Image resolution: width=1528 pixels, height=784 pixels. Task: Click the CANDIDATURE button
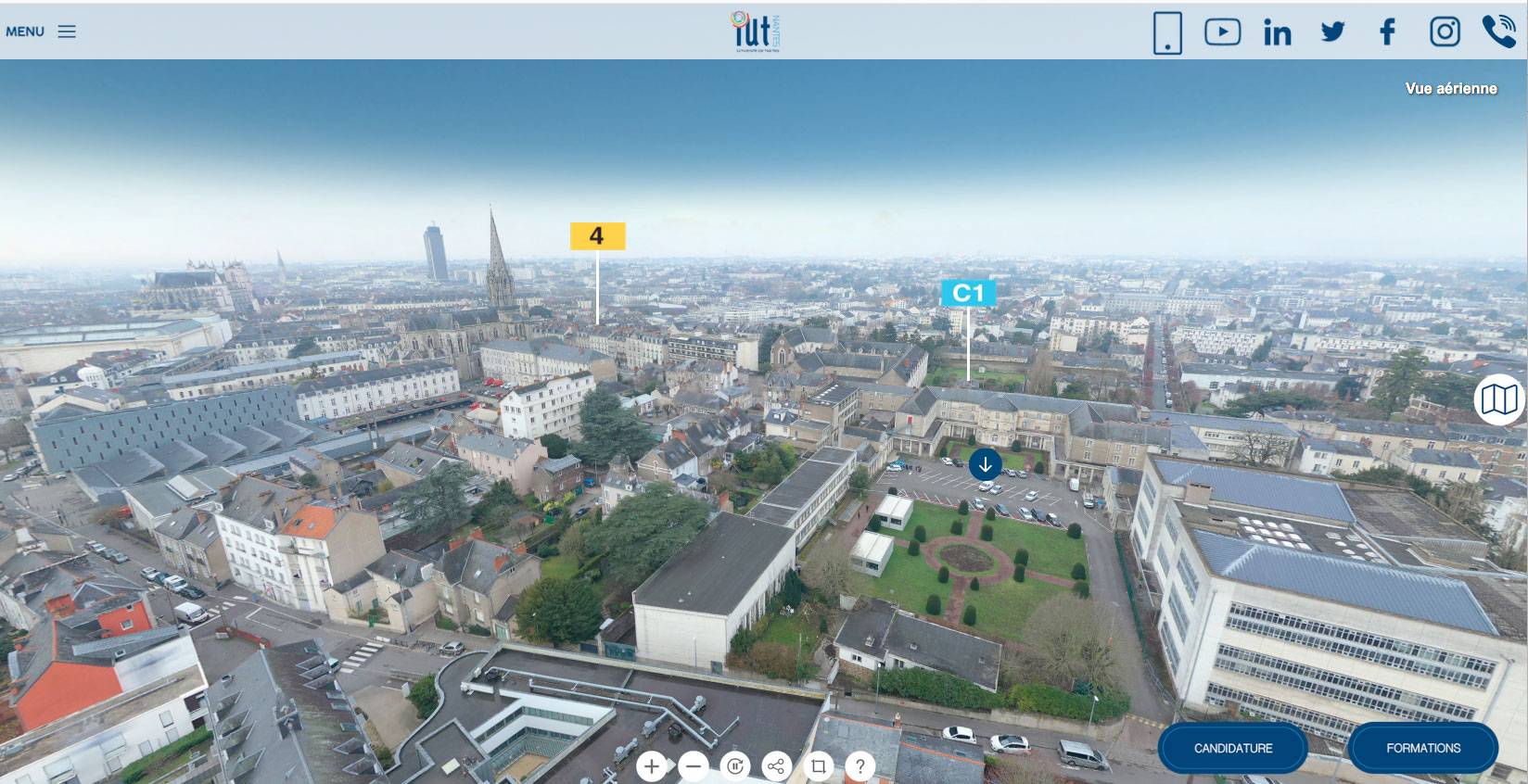click(1232, 748)
